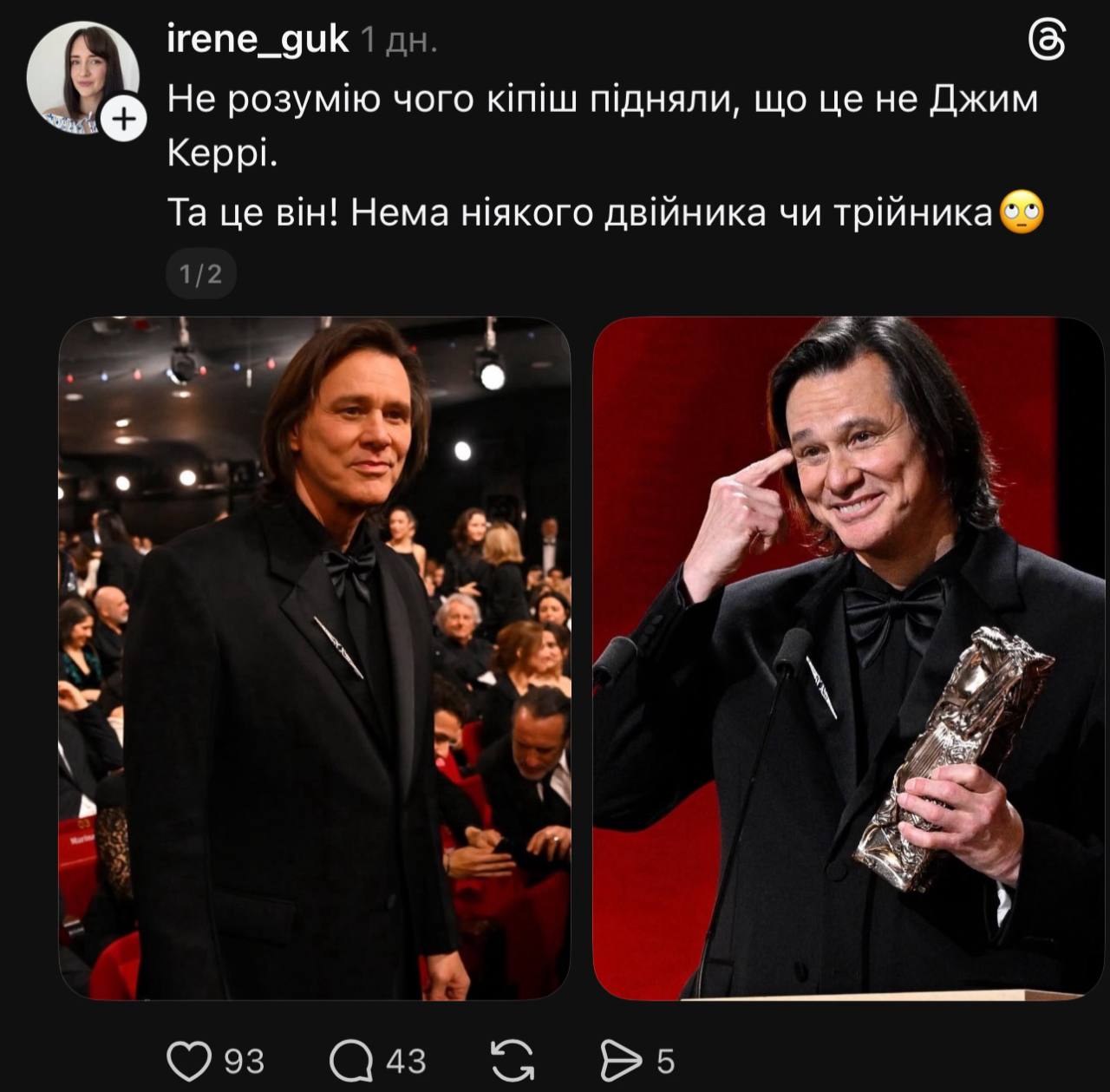This screenshot has width=1110, height=1092.
Task: Open the right photo holding award
Action: (848, 658)
